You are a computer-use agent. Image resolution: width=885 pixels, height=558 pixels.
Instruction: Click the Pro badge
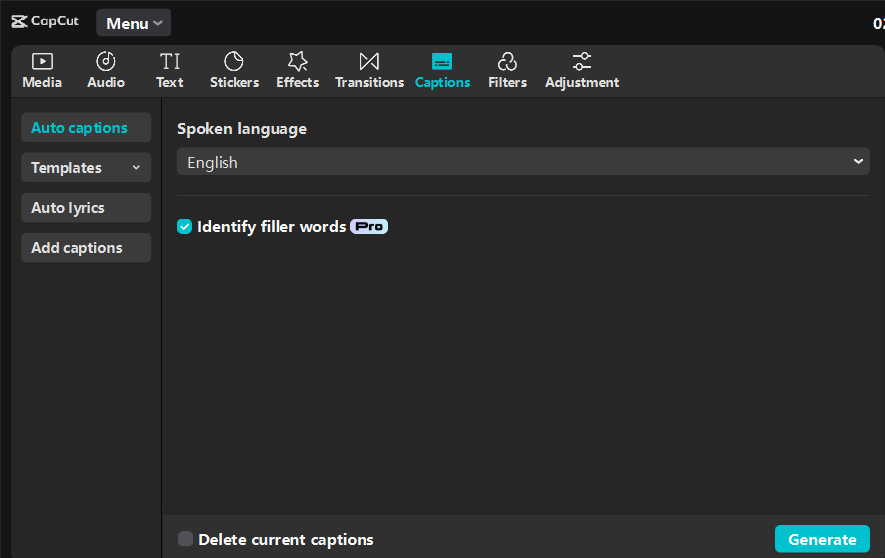tap(369, 227)
